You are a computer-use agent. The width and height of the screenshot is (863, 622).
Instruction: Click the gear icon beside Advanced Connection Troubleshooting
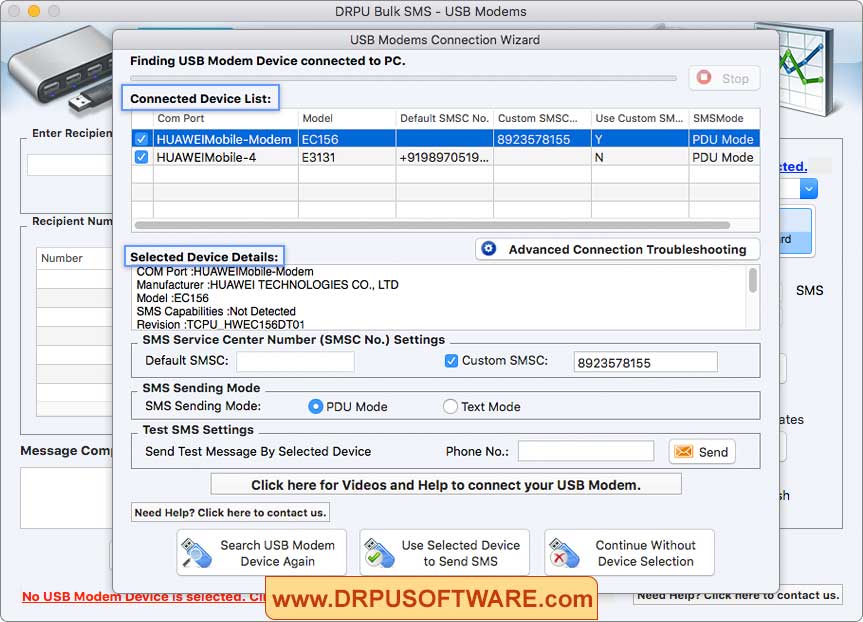point(489,249)
